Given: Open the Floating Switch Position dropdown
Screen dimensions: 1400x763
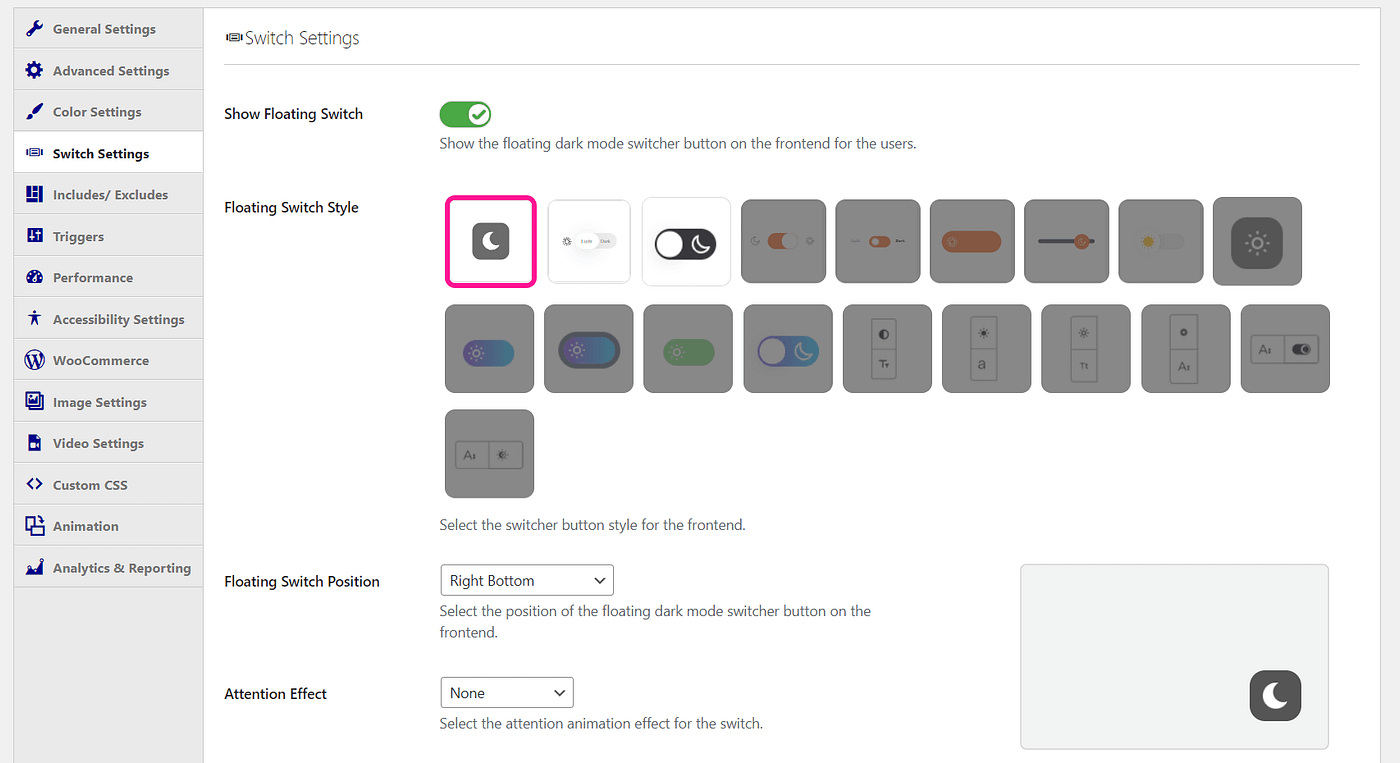Looking at the screenshot, I should pos(527,580).
